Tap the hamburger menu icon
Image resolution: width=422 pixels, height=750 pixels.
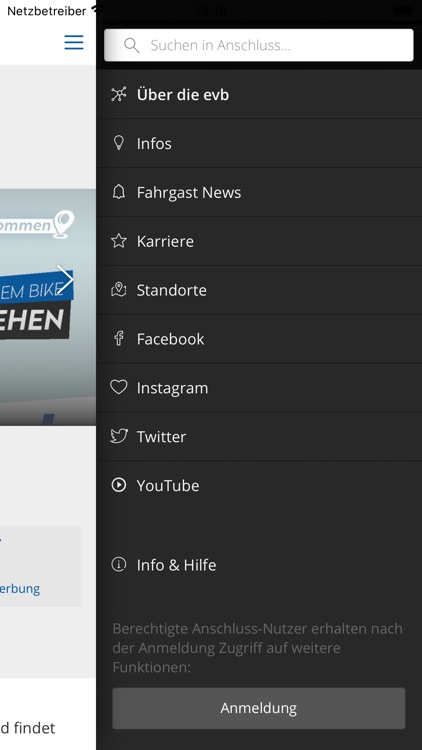tap(74, 43)
